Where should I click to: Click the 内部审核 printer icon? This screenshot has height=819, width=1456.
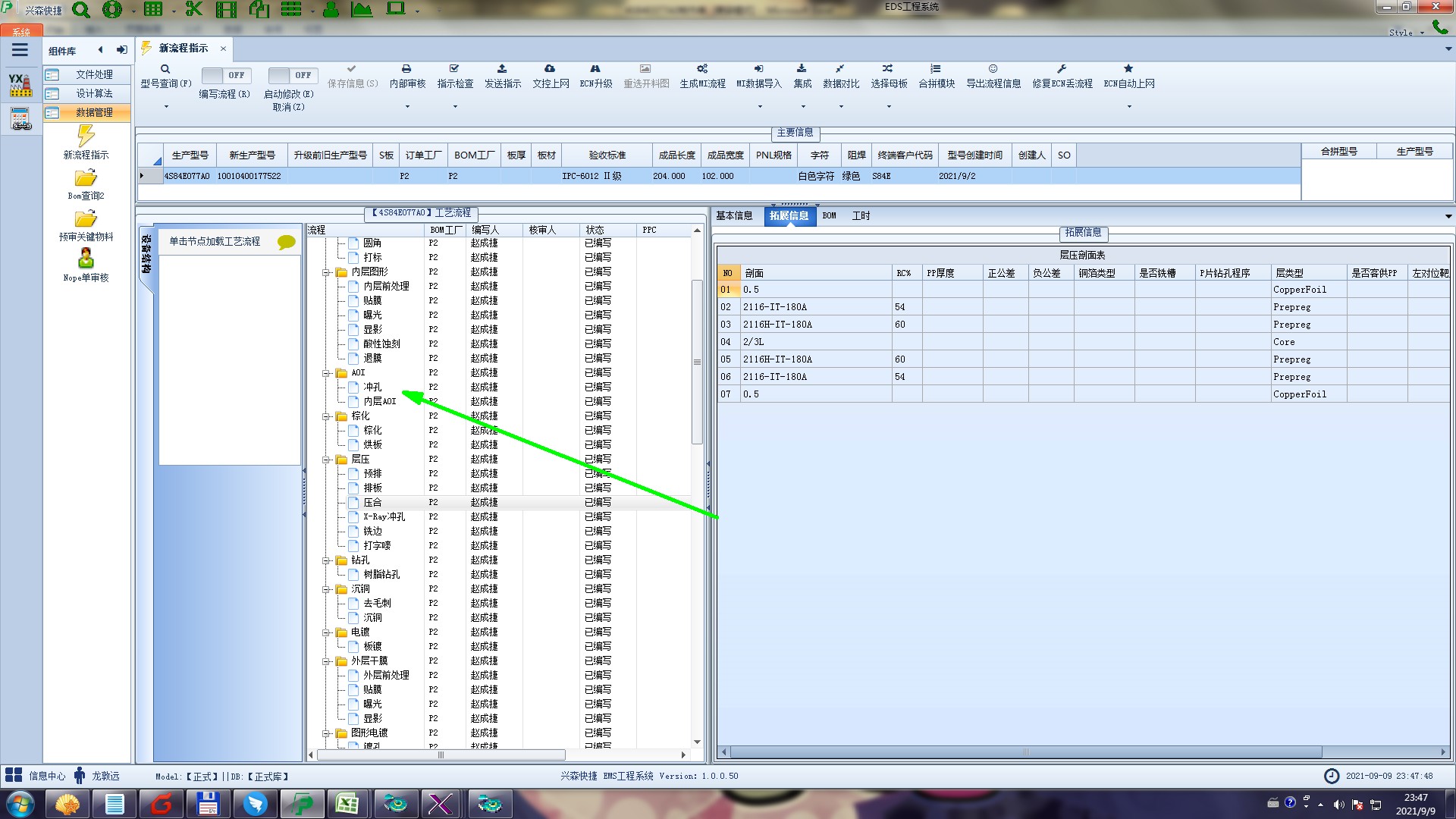click(406, 69)
